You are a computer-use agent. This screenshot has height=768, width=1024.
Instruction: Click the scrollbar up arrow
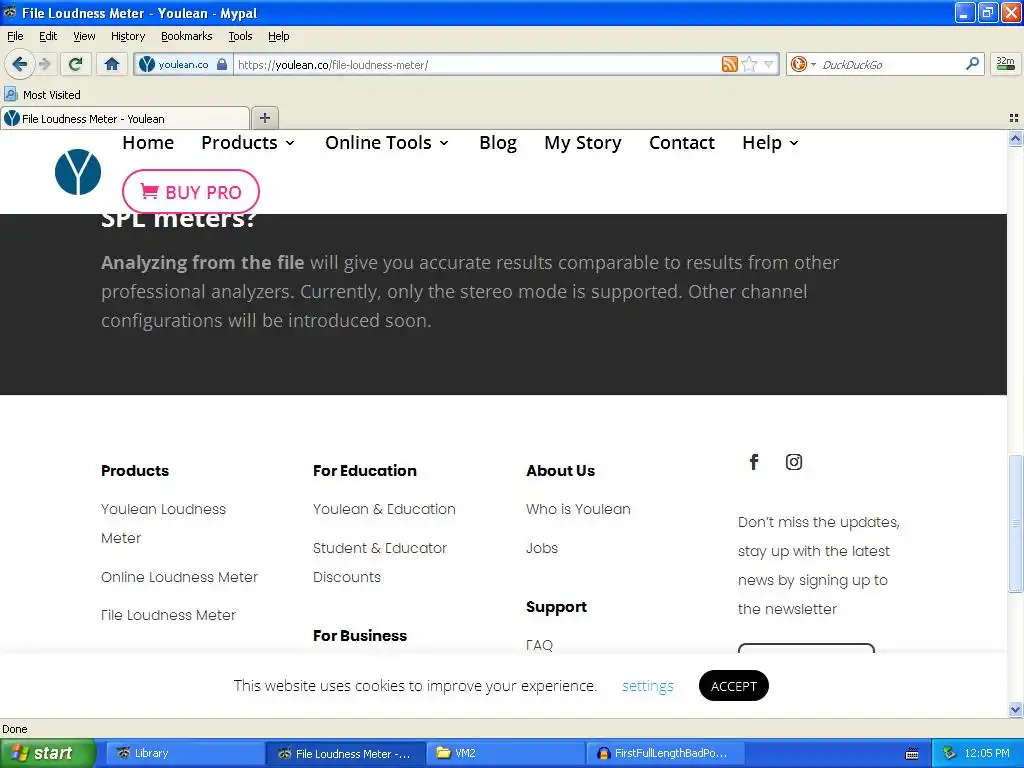(x=1015, y=138)
